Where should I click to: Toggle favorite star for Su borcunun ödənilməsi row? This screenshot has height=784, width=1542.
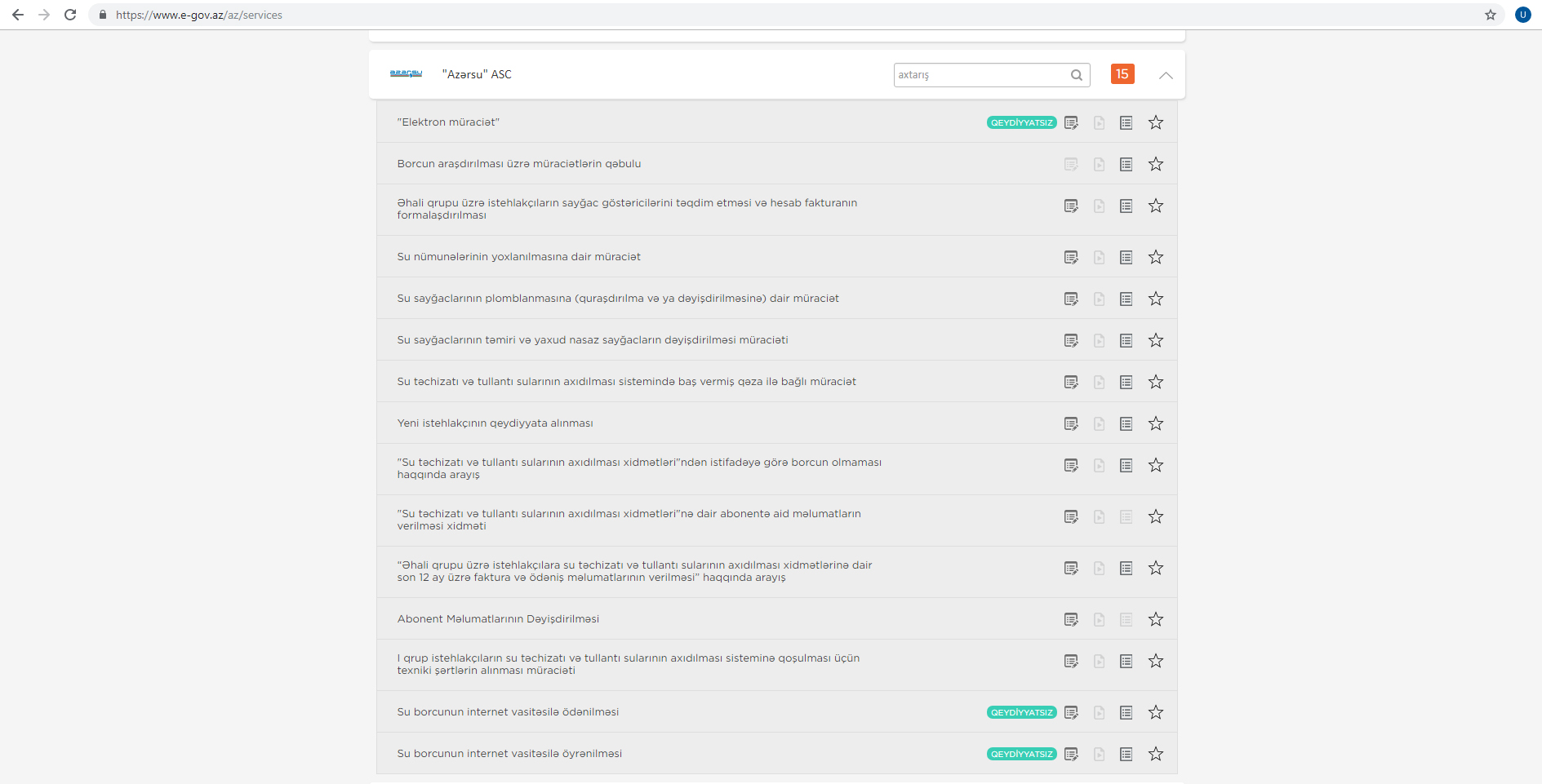coord(1156,712)
